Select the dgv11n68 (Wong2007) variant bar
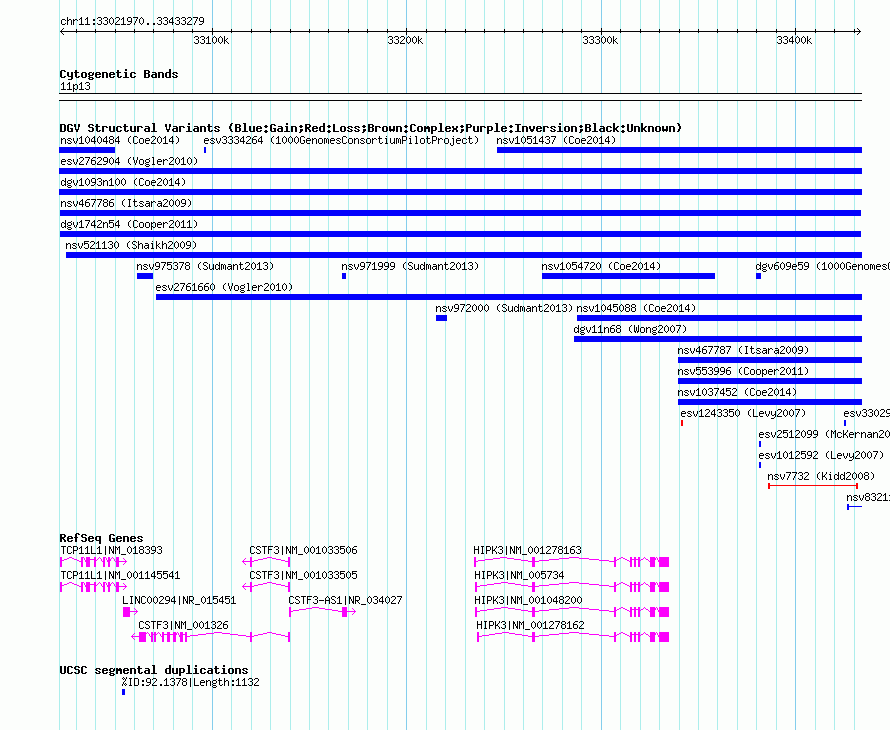Image resolution: width=890 pixels, height=730 pixels. (718, 339)
